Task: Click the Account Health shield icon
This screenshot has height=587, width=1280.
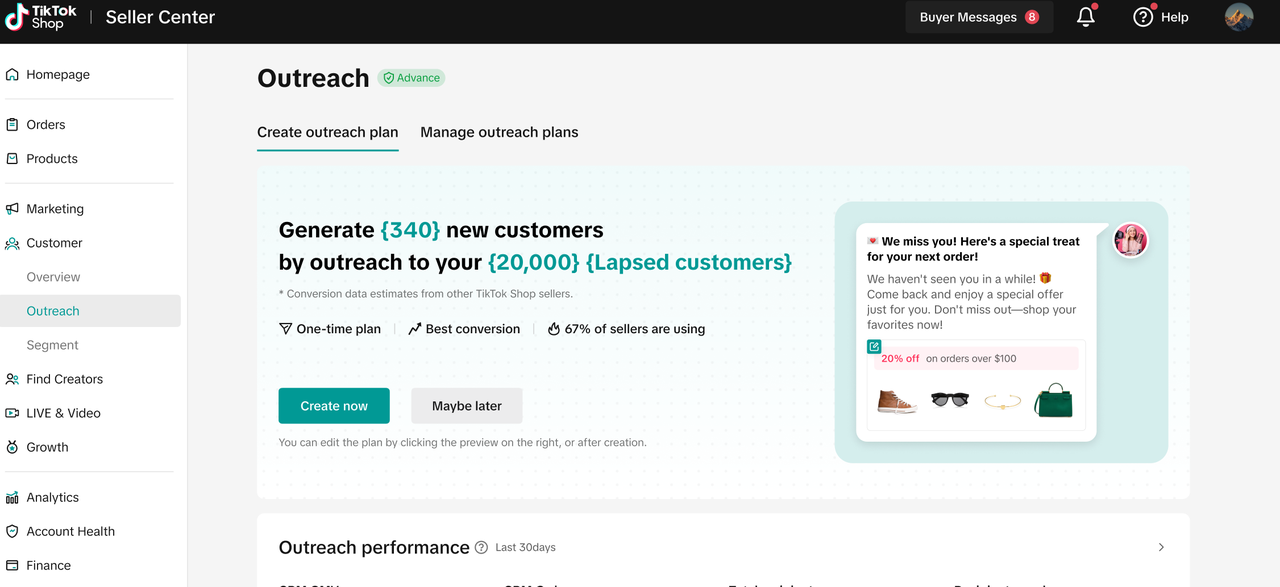Action: (12, 531)
